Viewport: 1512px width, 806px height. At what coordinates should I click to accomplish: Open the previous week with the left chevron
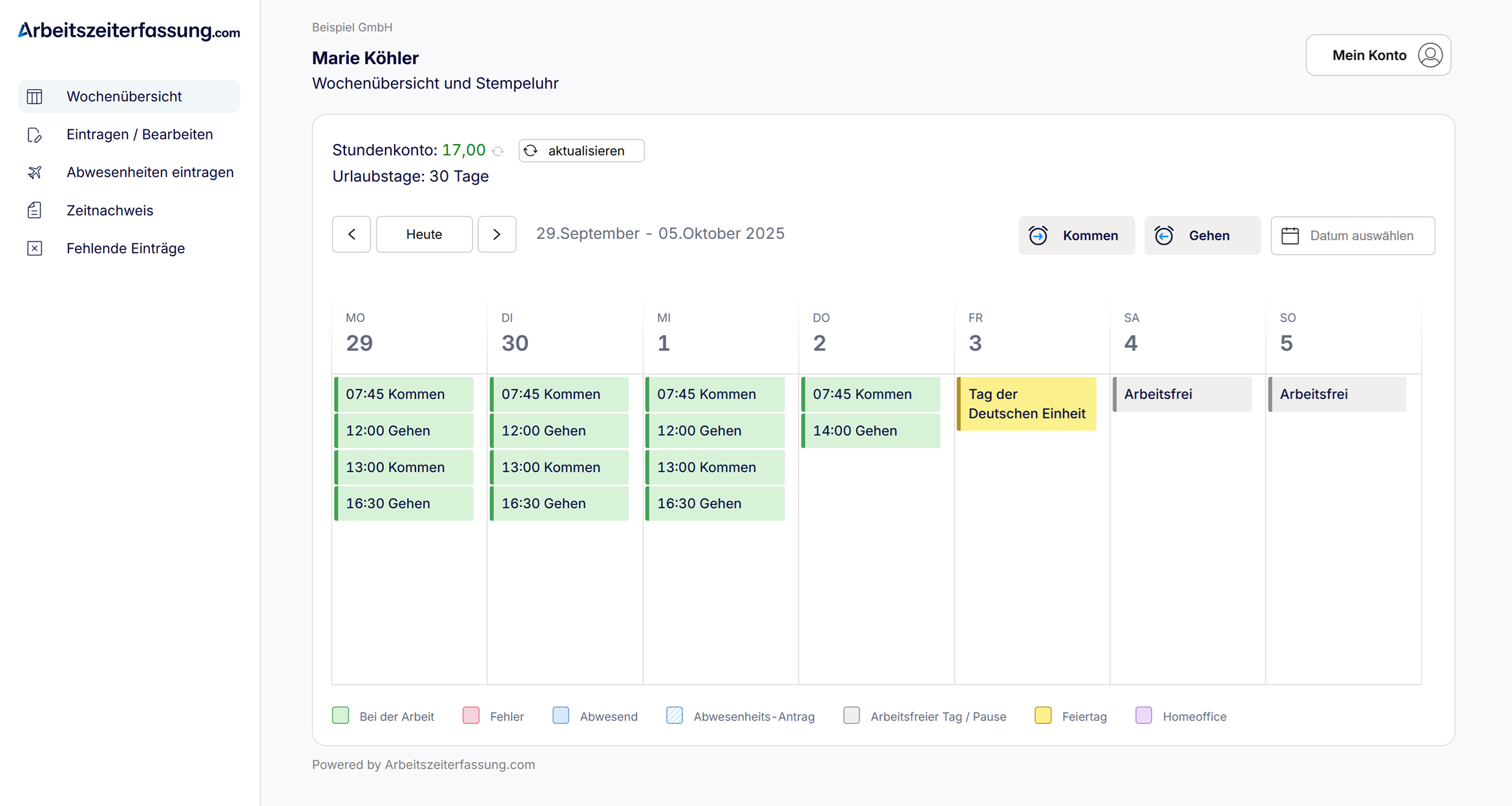point(351,234)
